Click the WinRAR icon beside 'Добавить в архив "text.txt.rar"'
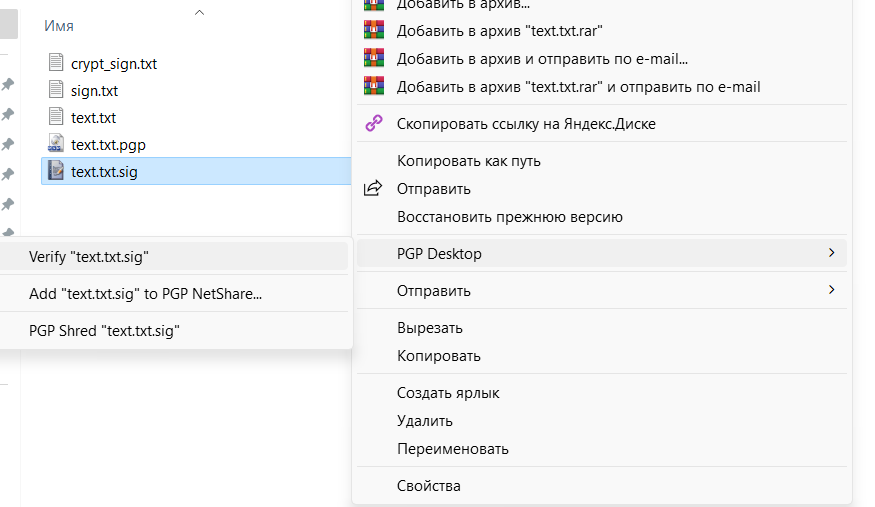 pyautogui.click(x=374, y=30)
